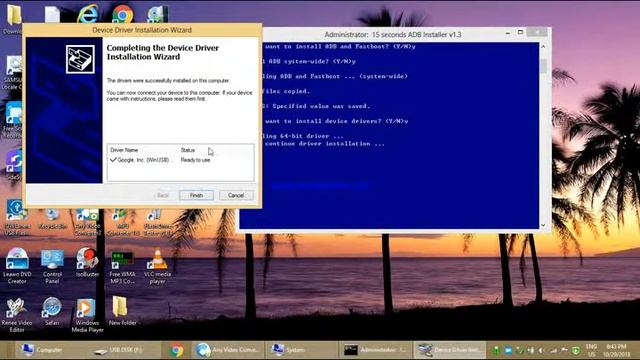
Task: Open Leawo DVD Creator shortcut
Action: pos(17,265)
